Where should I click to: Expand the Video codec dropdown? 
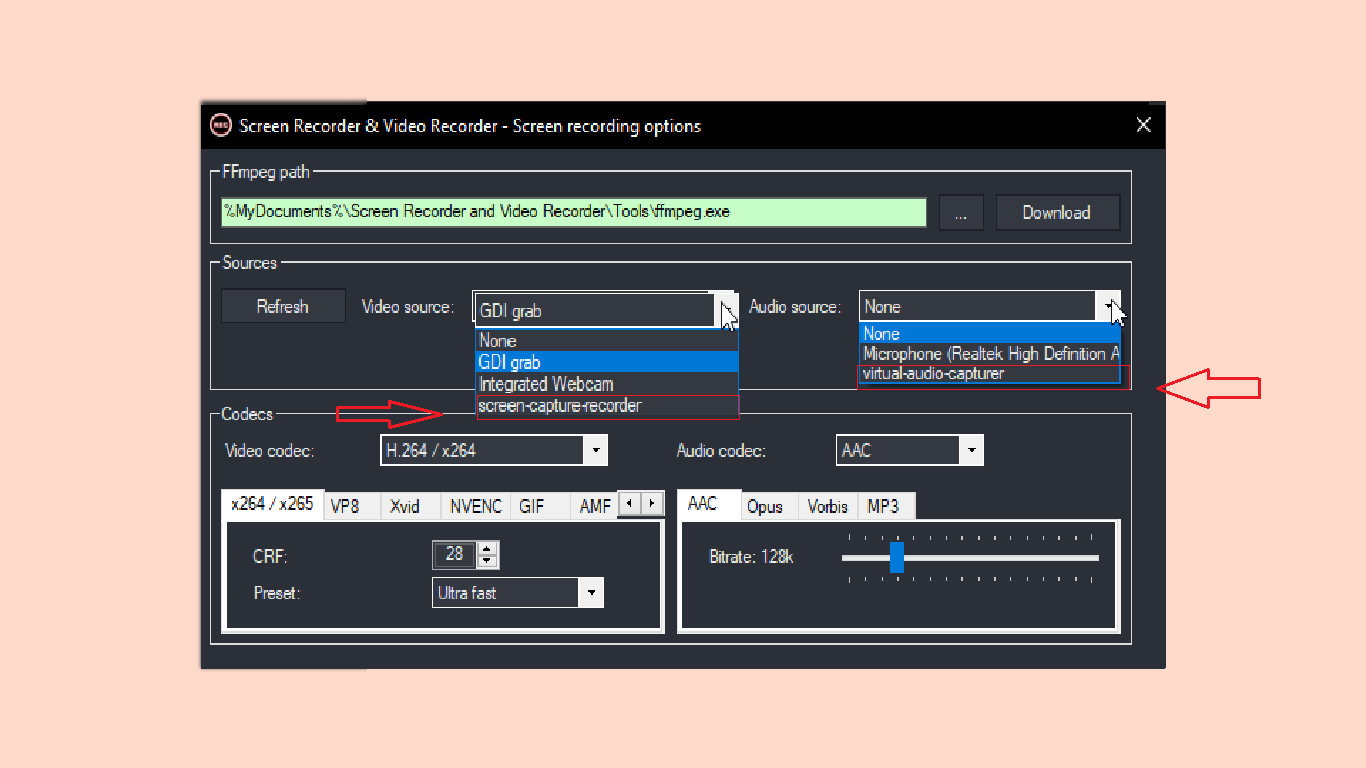[x=596, y=451]
